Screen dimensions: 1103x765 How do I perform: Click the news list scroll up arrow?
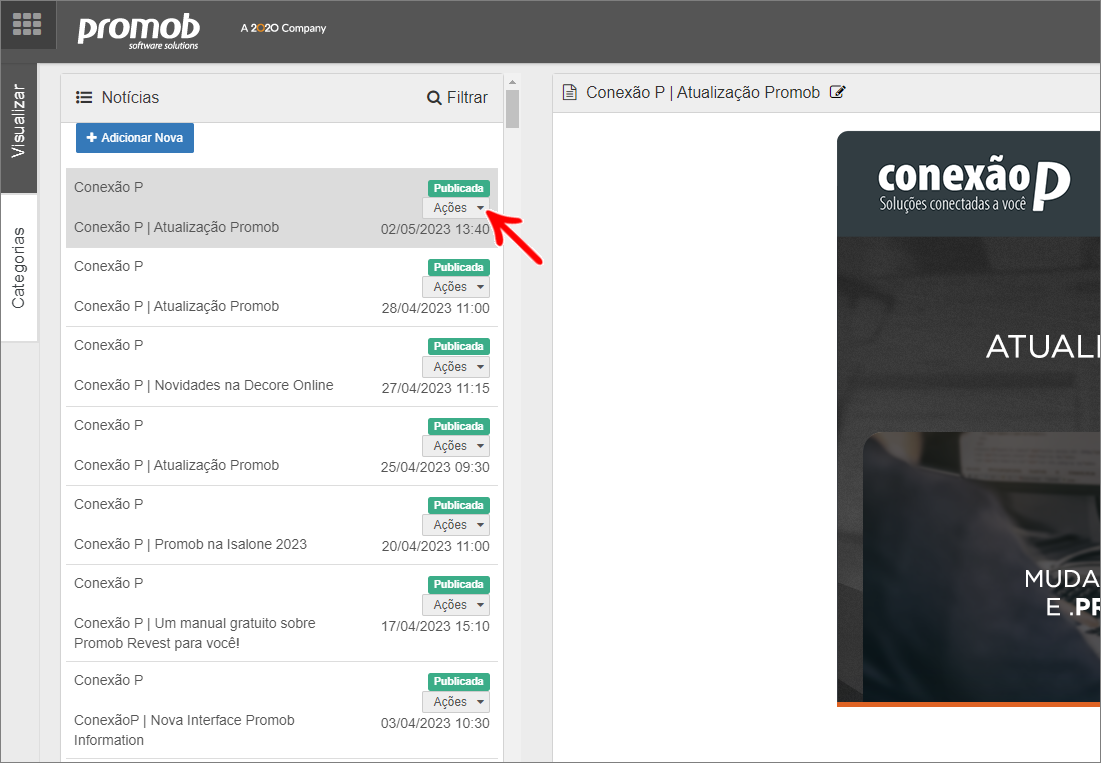[x=513, y=82]
